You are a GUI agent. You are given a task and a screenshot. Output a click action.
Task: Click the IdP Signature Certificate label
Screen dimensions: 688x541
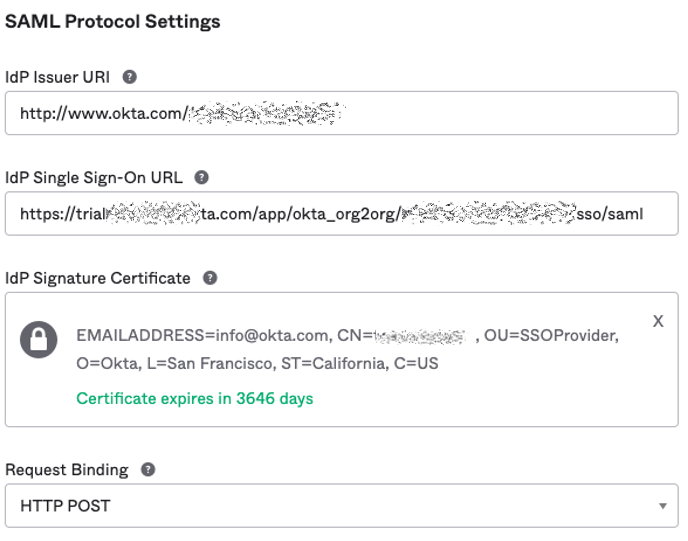click(x=98, y=278)
